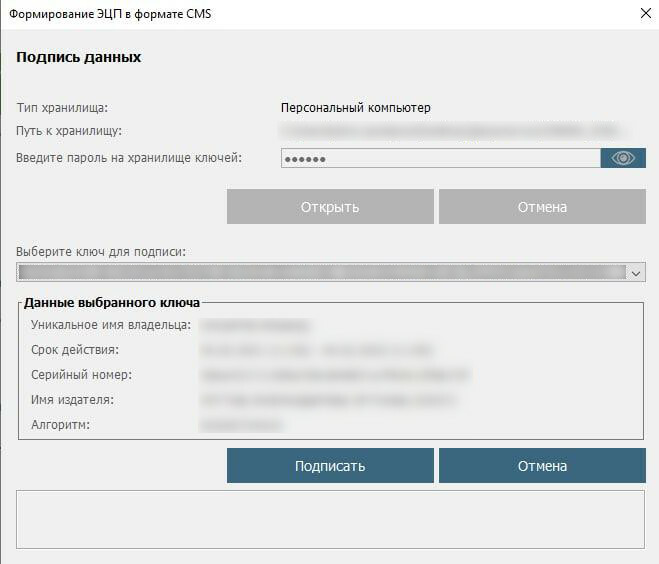
Task: Click Отмена next to the Подписать button
Action: tap(542, 466)
